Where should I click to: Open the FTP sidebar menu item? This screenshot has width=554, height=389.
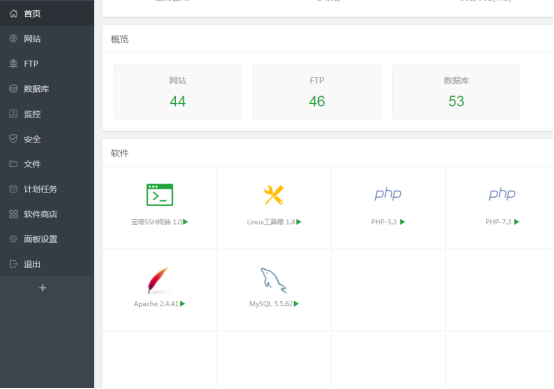pyautogui.click(x=47, y=64)
